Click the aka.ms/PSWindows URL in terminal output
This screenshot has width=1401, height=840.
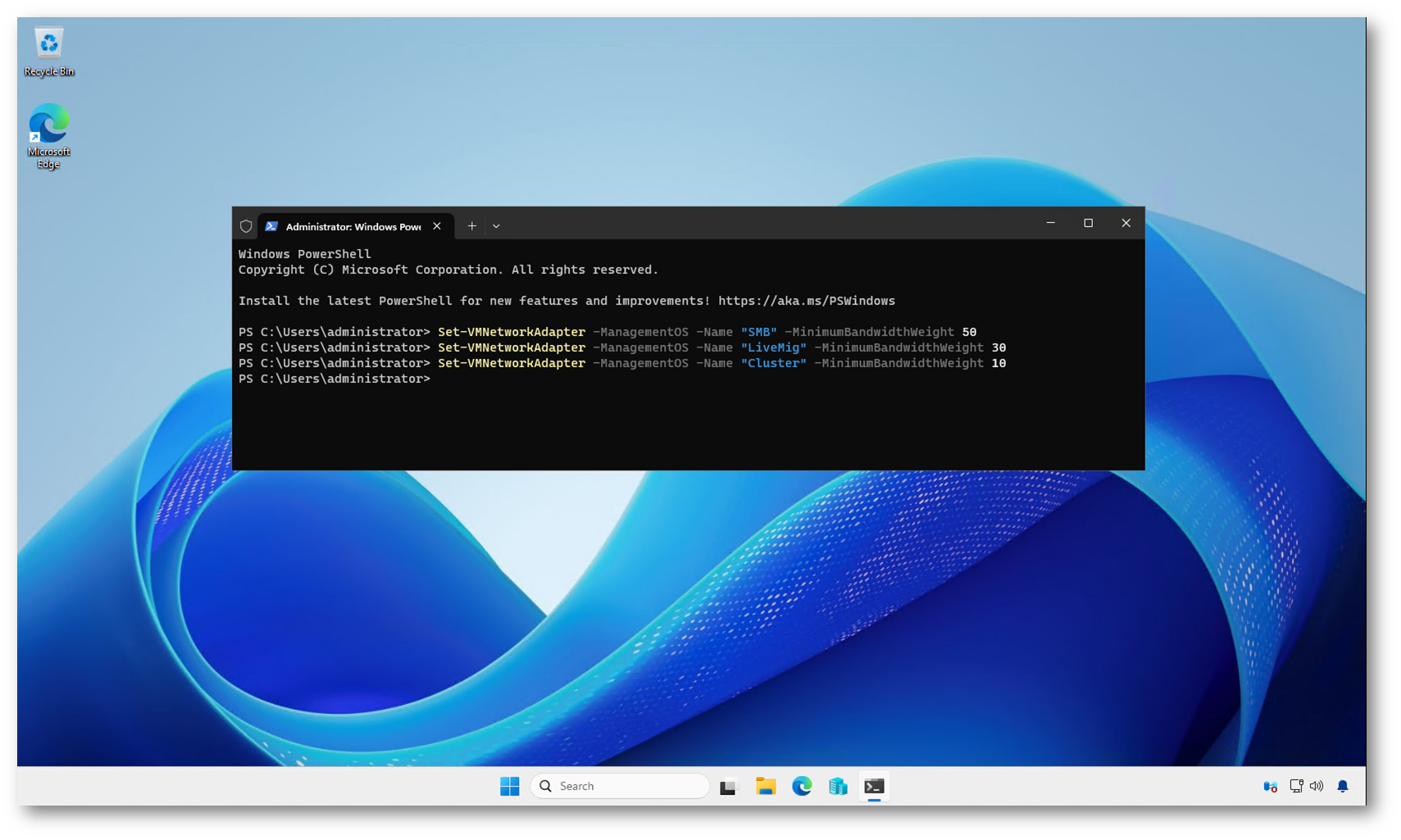(806, 301)
